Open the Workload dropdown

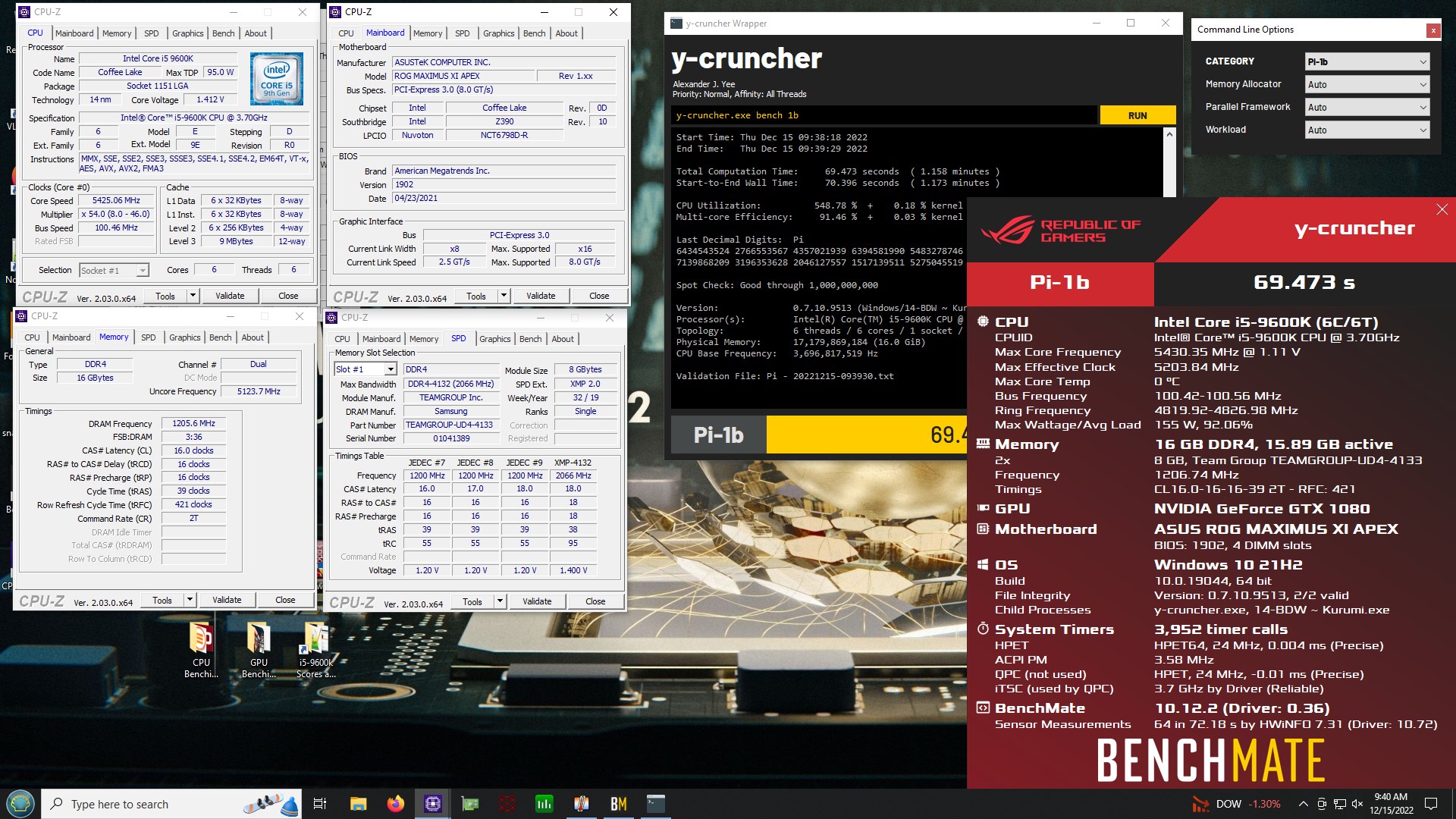(x=1367, y=130)
